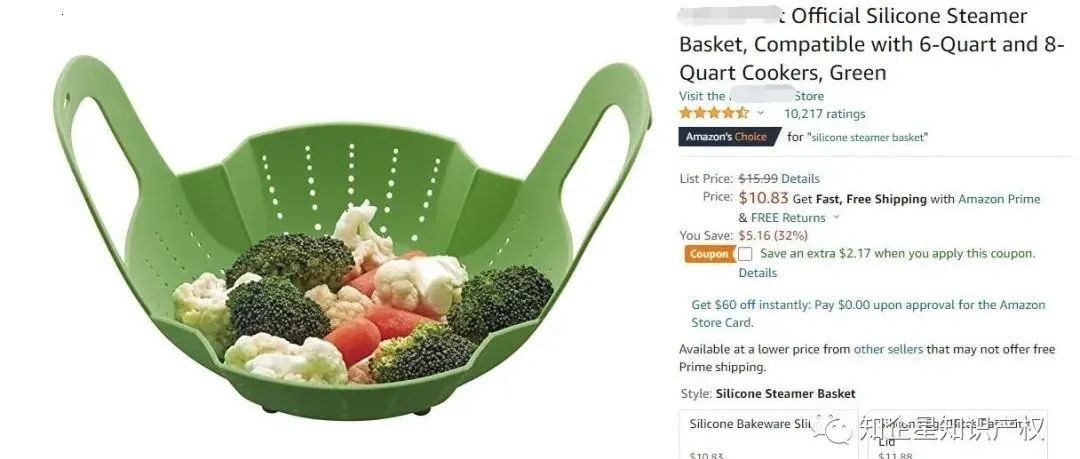Open the coupon Details link
1080x459 pixels.
click(x=758, y=272)
